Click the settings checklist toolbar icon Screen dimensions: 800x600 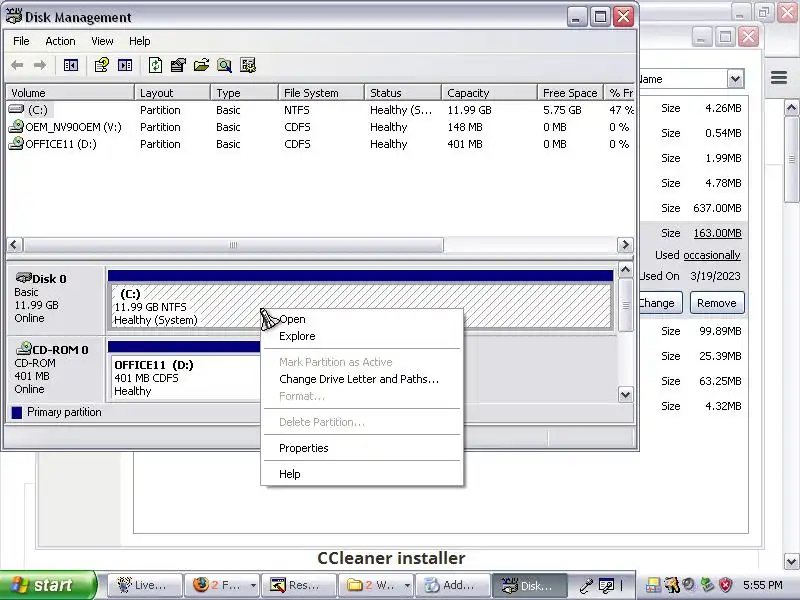click(248, 65)
